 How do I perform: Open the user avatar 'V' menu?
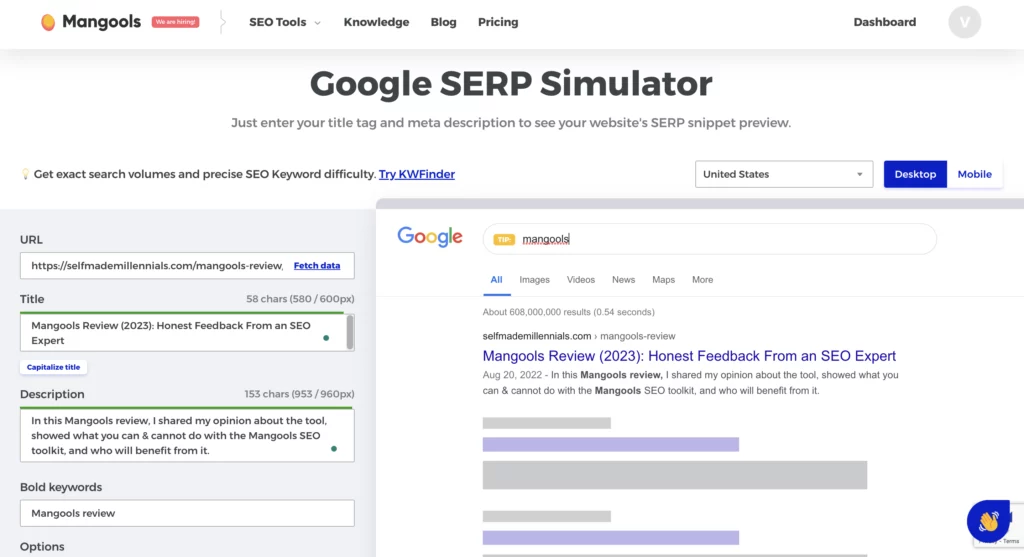pyautogui.click(x=964, y=22)
